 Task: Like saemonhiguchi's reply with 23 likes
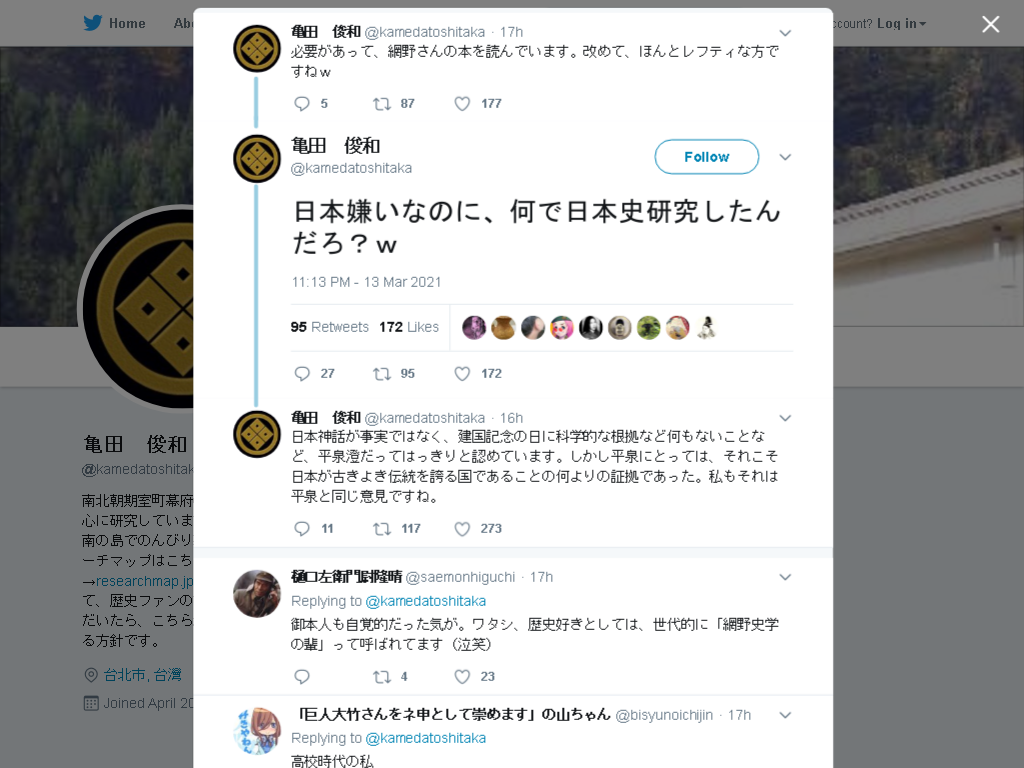462,677
